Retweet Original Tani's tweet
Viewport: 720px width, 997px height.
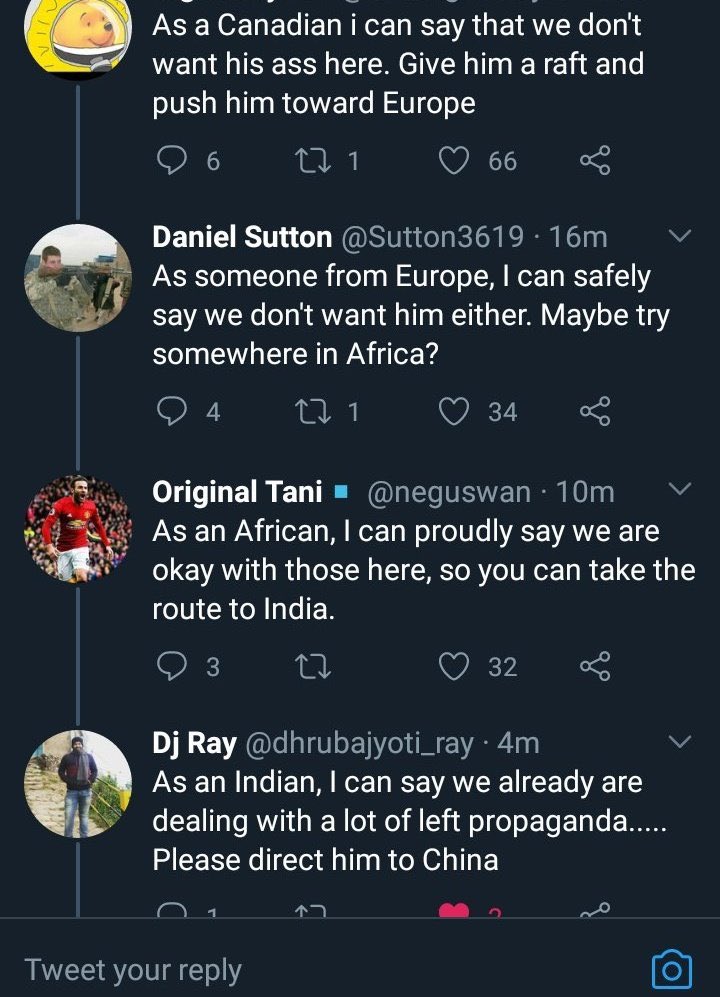click(x=314, y=666)
